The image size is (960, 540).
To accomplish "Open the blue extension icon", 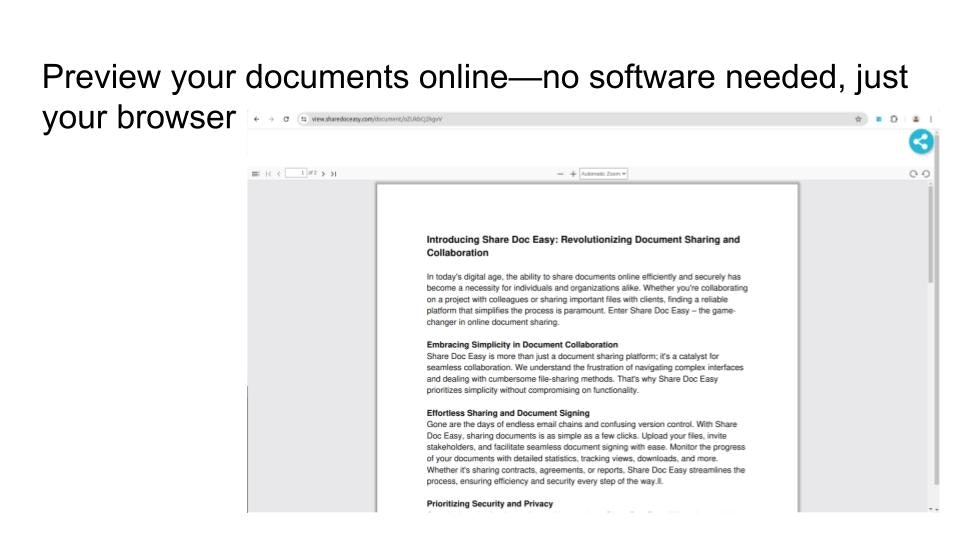I will (879, 119).
